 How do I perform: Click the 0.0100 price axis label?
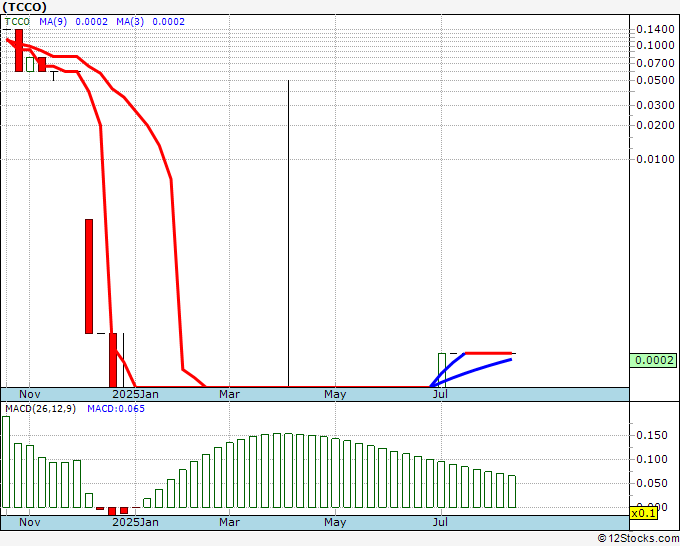point(655,158)
